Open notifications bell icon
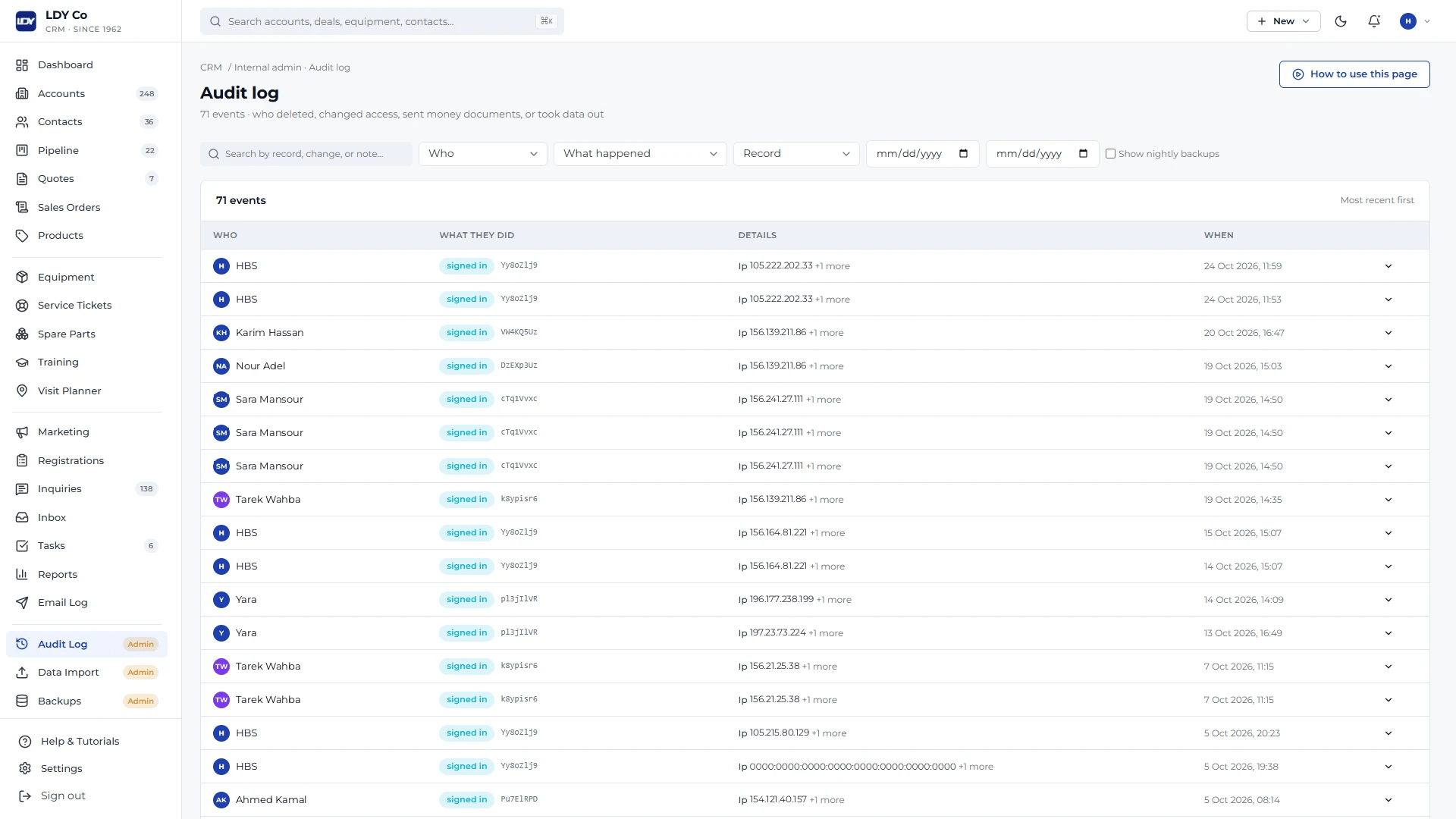 1374,21
